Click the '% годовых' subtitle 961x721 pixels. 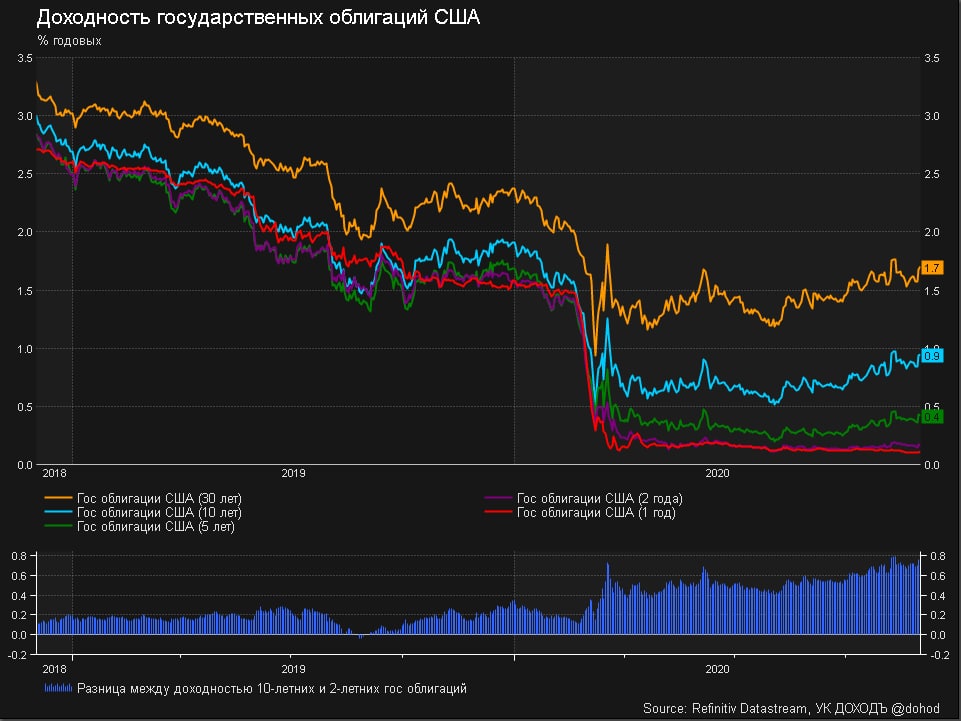(69, 41)
